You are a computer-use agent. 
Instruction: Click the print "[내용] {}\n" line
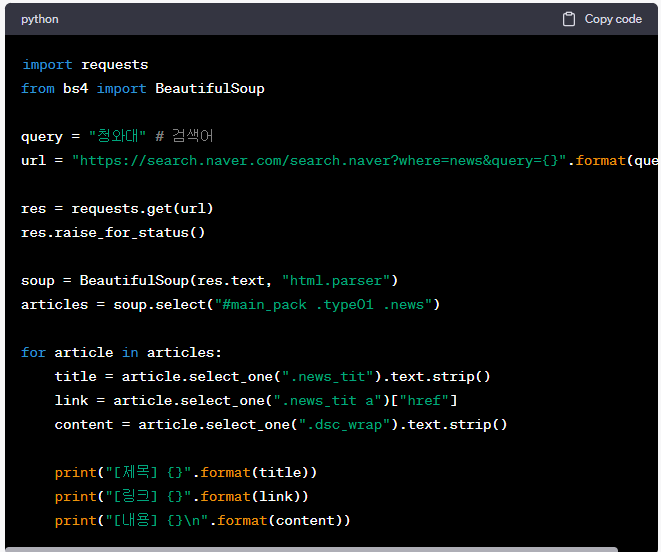coord(202,520)
